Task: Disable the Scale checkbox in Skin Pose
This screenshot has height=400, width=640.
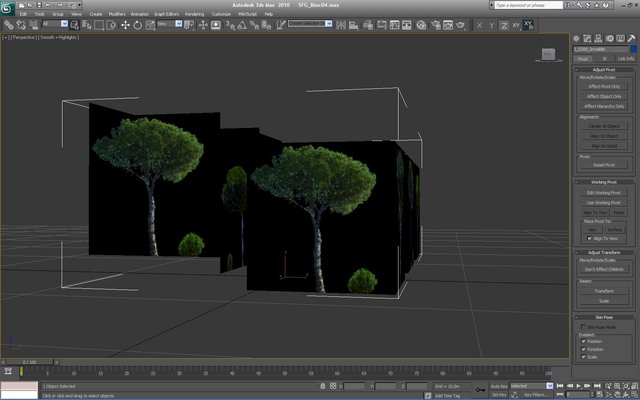Action: click(583, 356)
